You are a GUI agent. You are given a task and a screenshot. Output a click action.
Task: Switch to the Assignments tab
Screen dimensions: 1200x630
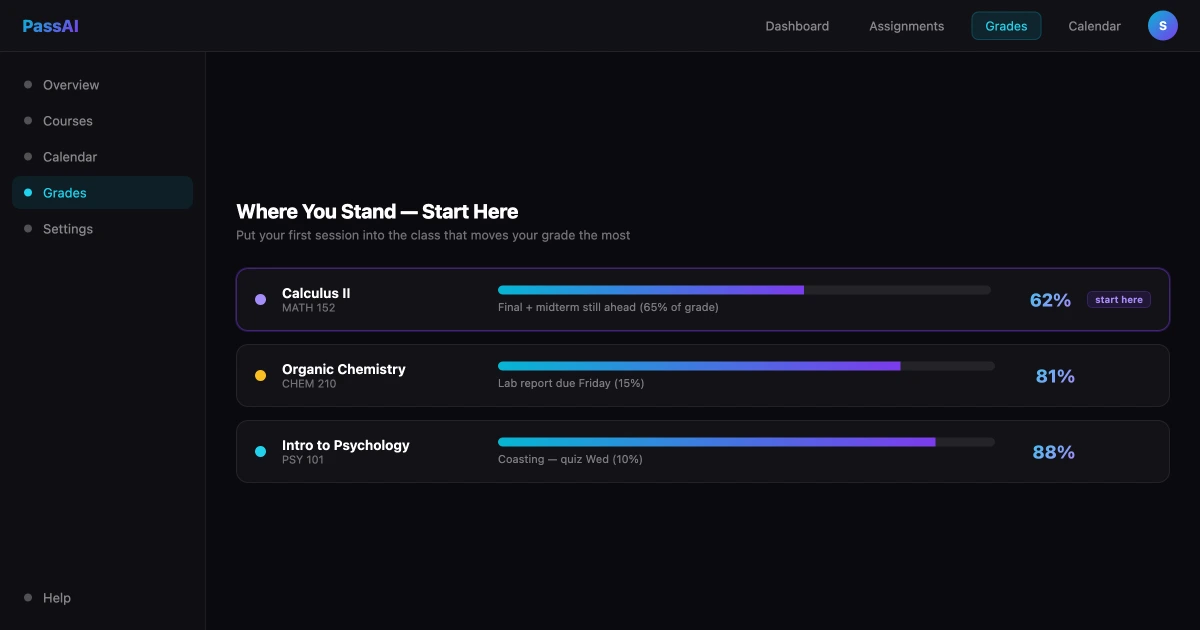pyautogui.click(x=906, y=26)
